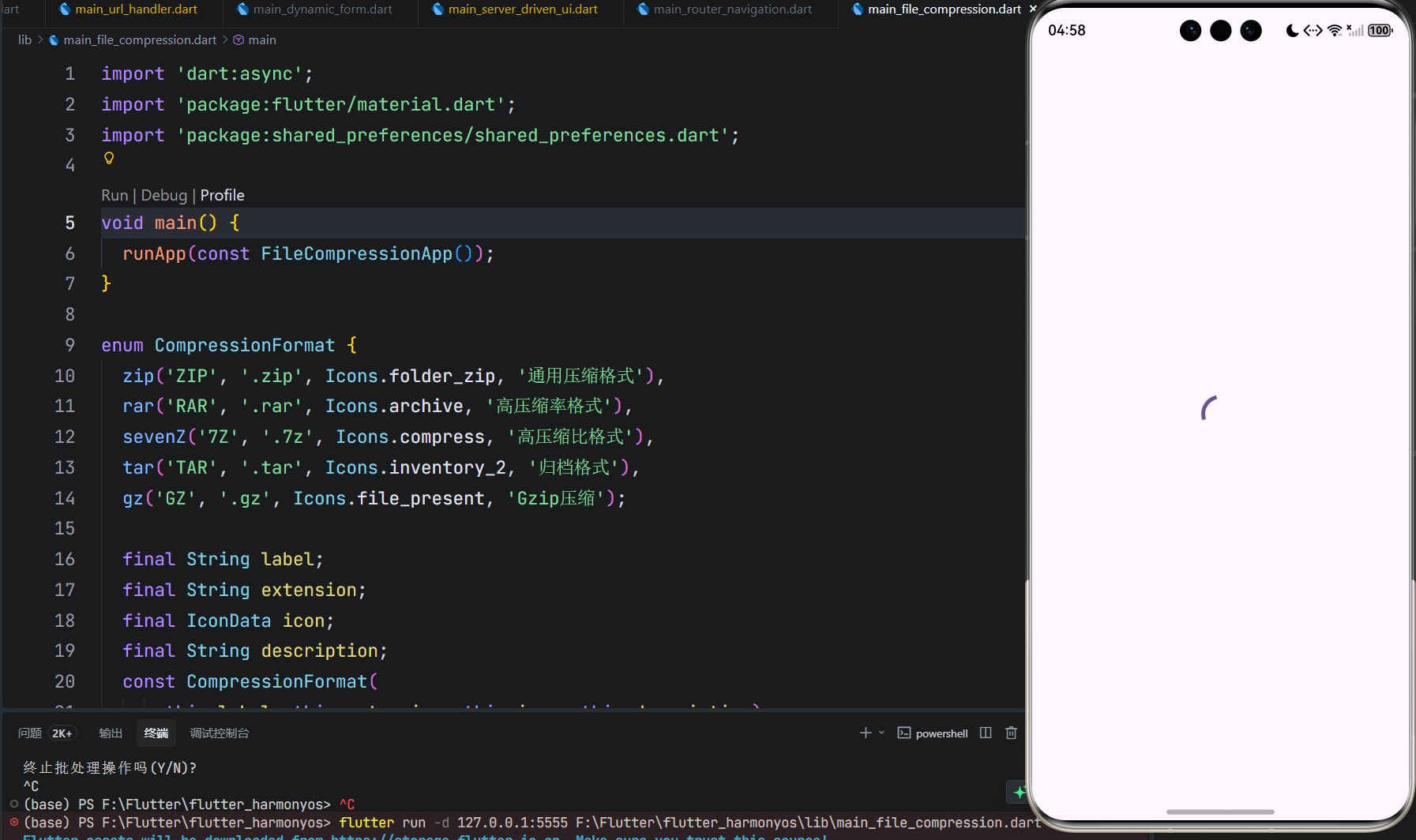Click line number 5 in the gutter
This screenshot has width=1416, height=840.
pyautogui.click(x=69, y=223)
